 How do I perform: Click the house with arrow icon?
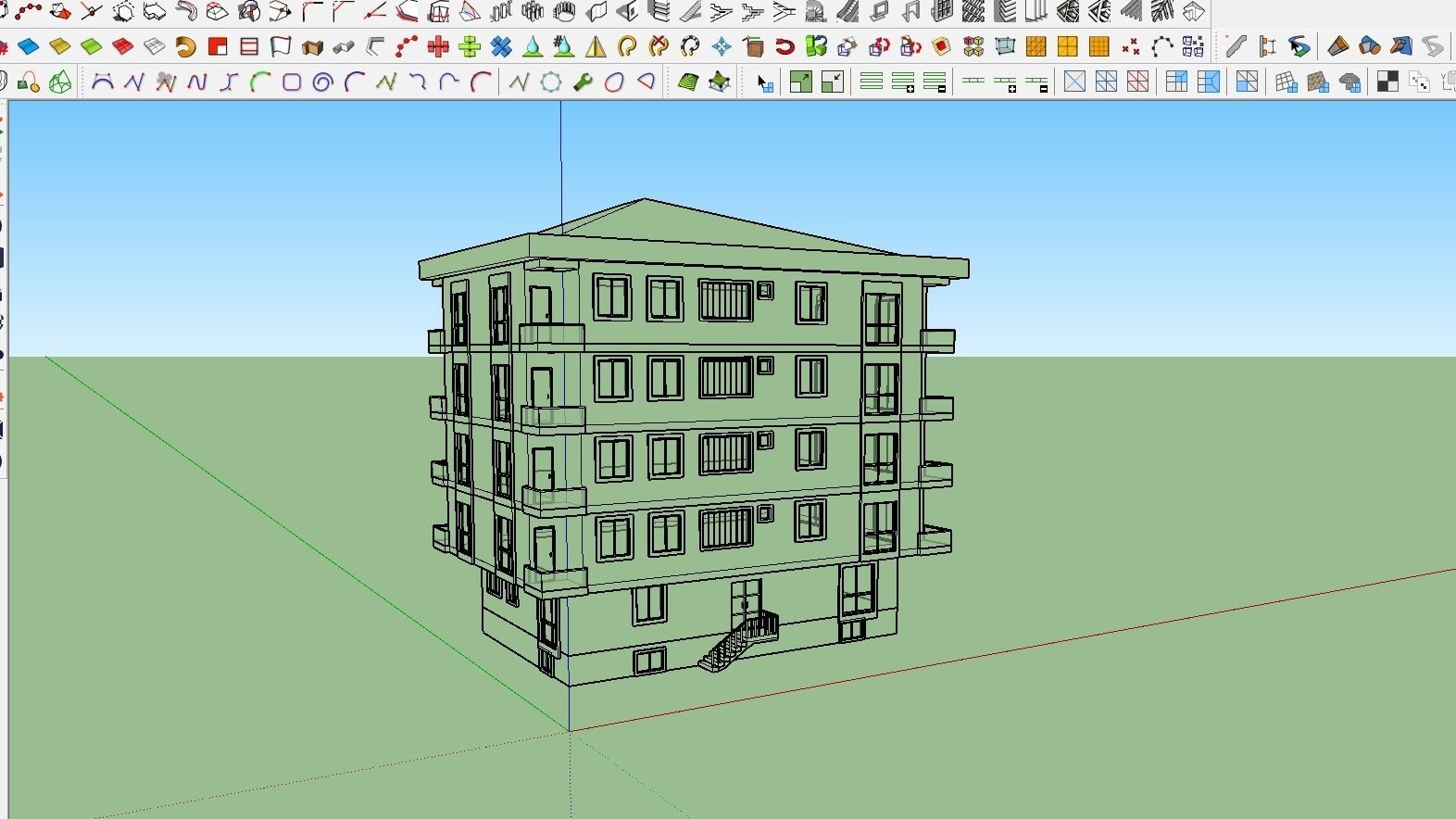(1194, 11)
